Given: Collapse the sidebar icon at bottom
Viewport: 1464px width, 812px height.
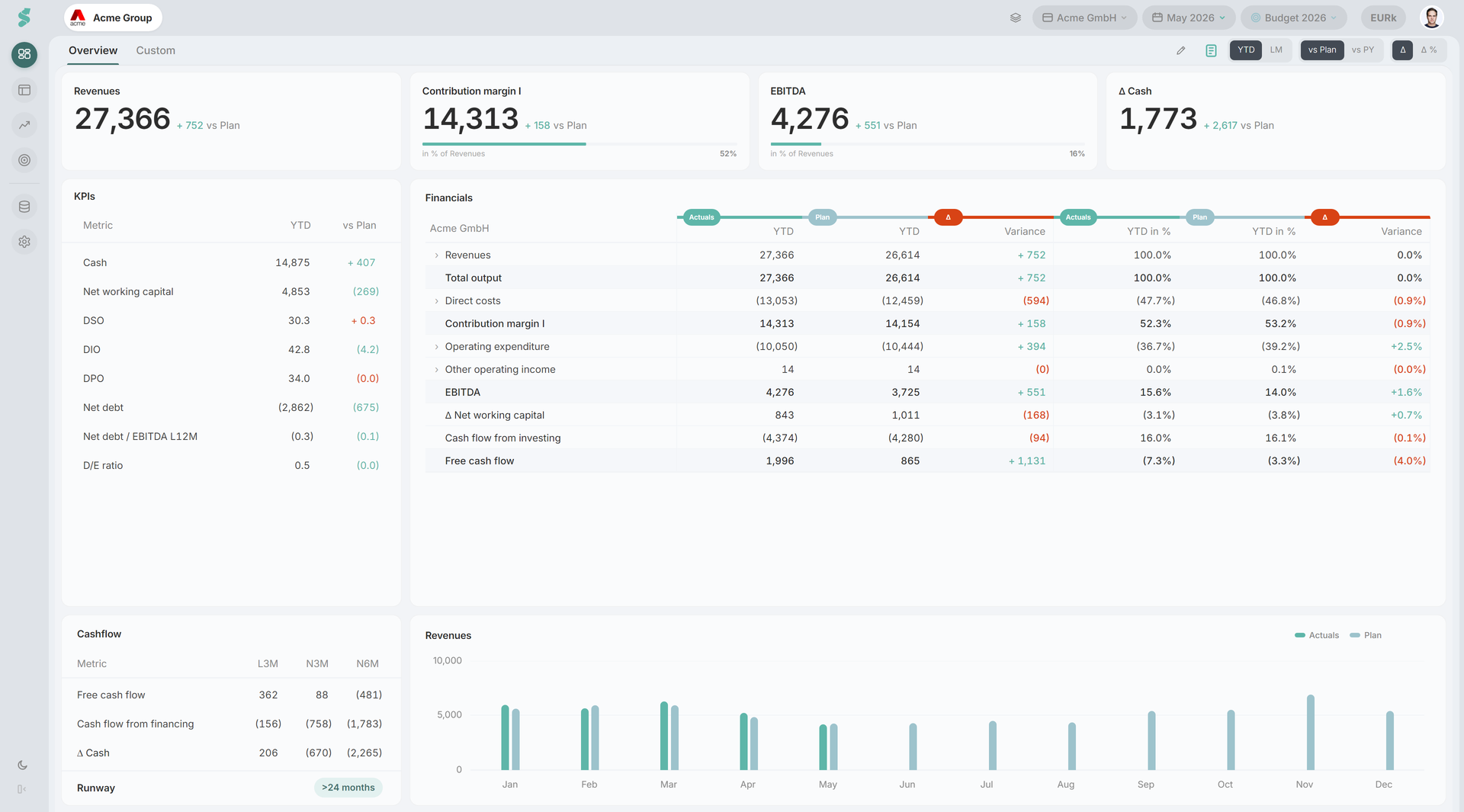Looking at the screenshot, I should [22, 789].
